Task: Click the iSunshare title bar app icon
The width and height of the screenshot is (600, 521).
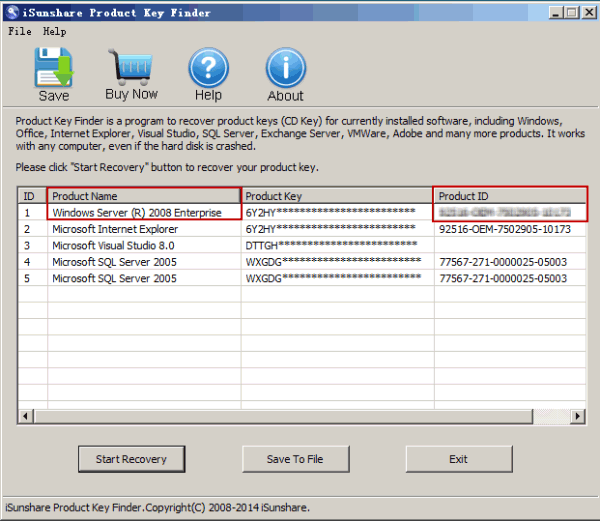Action: tap(12, 12)
